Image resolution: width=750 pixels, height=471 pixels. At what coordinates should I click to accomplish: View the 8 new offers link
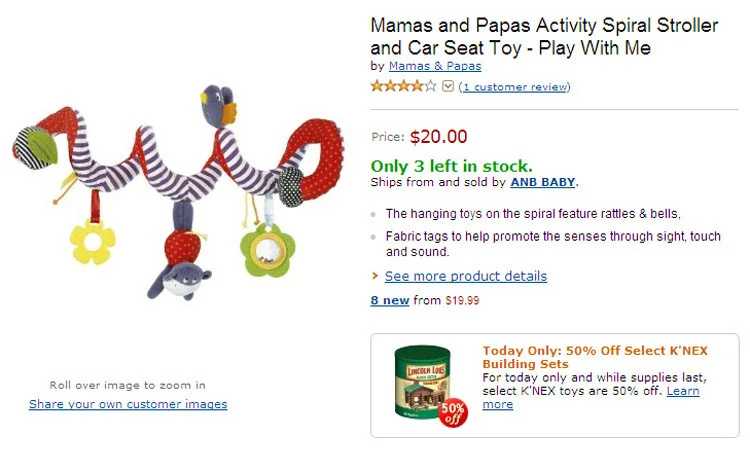[x=390, y=300]
